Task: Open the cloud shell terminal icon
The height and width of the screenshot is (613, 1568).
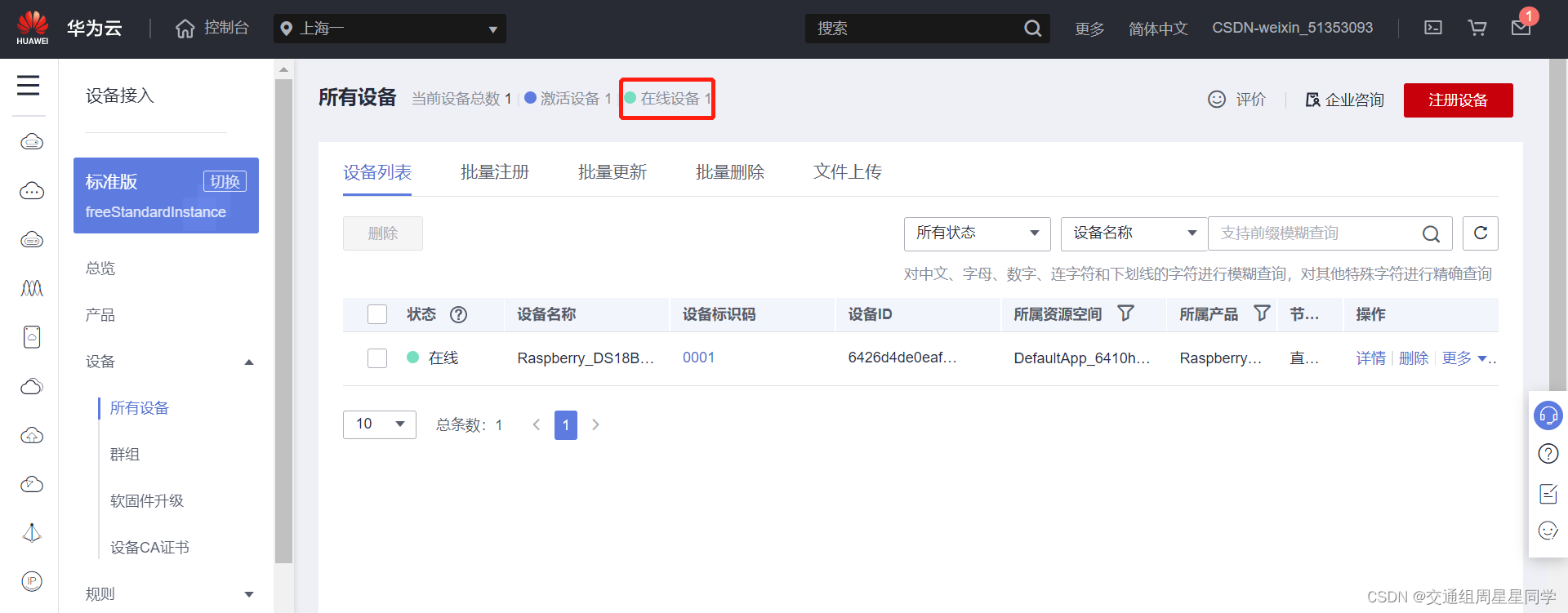Action: (x=1433, y=28)
